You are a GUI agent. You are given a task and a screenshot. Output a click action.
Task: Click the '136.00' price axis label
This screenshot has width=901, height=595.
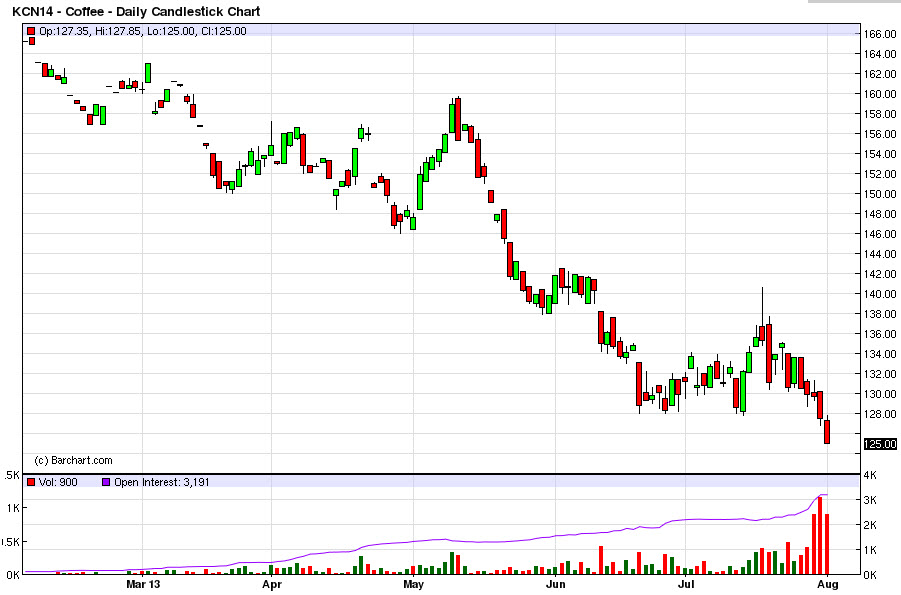(880, 334)
